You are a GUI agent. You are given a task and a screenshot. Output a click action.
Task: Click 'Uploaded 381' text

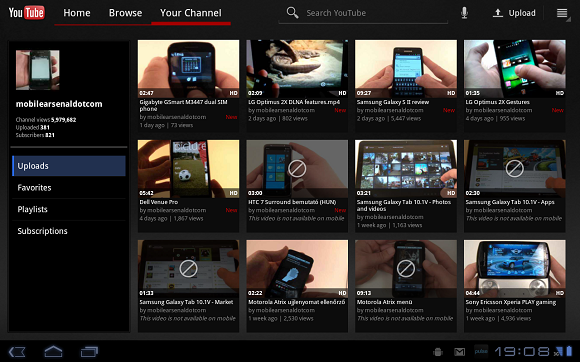[x=33, y=127]
